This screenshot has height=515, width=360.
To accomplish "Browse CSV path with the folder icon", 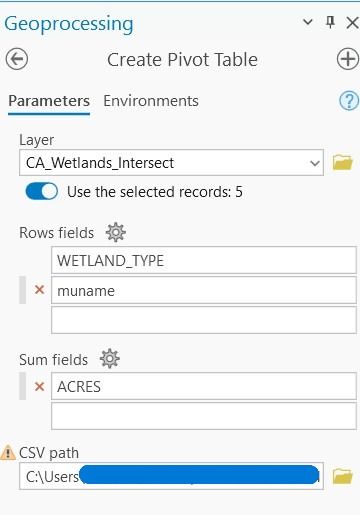I will (x=343, y=476).
